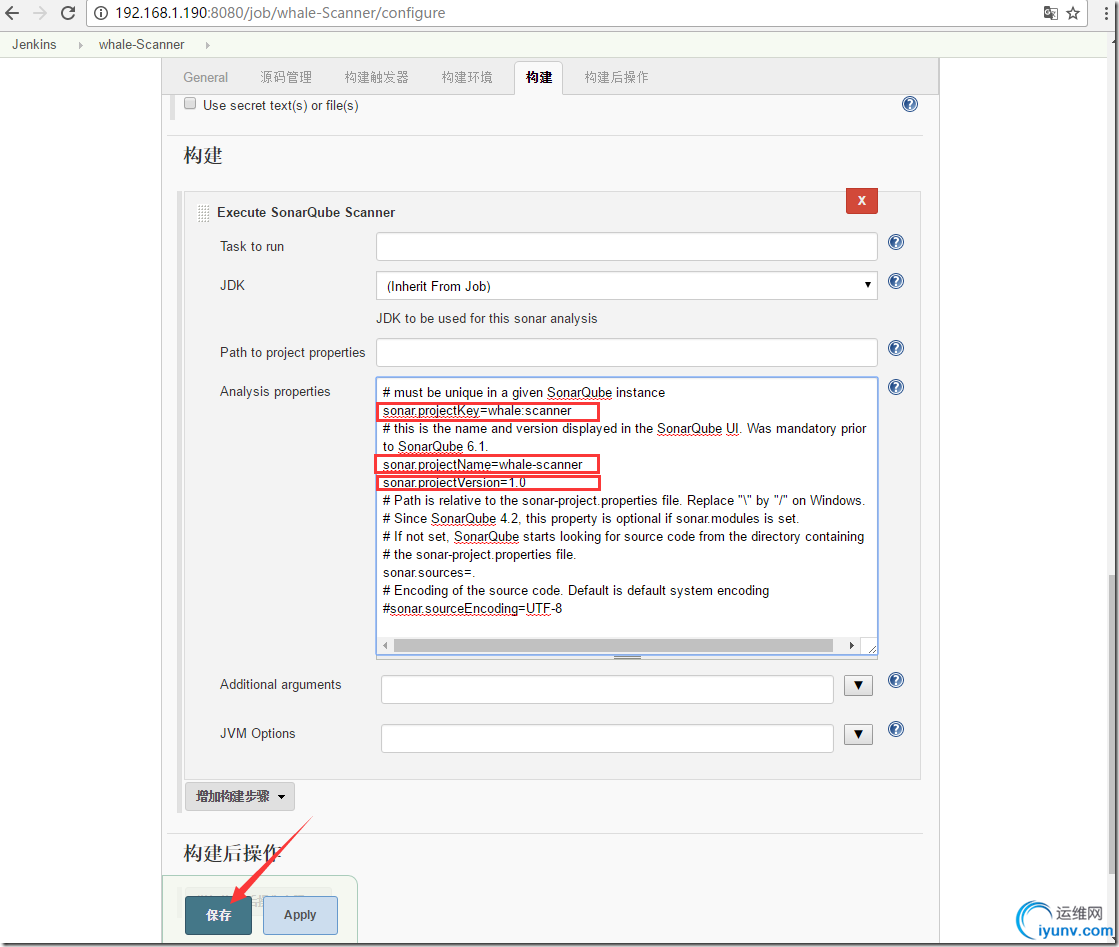The width and height of the screenshot is (1119, 947).
Task: Toggle Use secret text(s) or file(s) checkbox
Action: pyautogui.click(x=190, y=103)
